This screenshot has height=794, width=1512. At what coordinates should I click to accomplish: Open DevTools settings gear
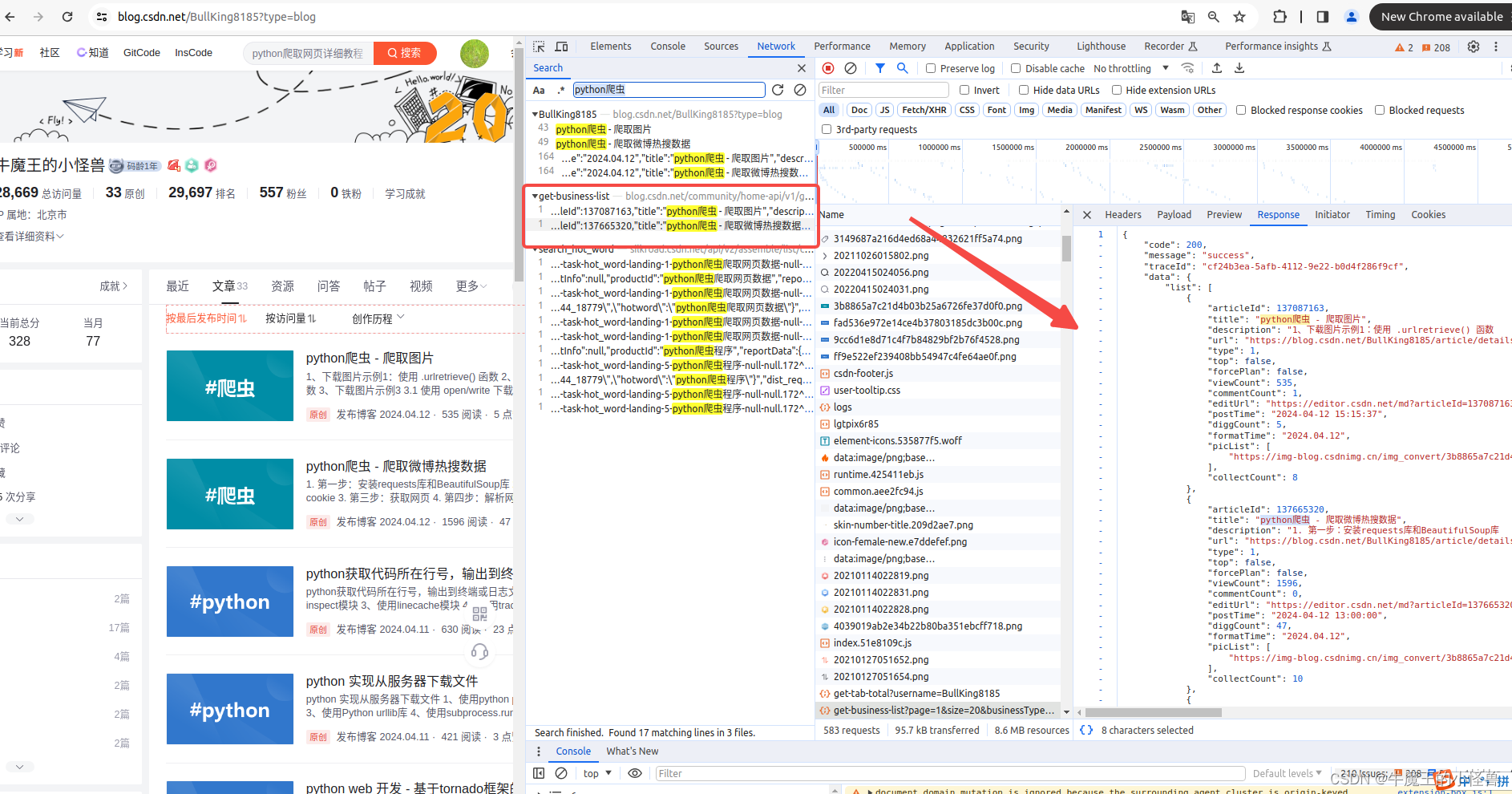click(1473, 47)
